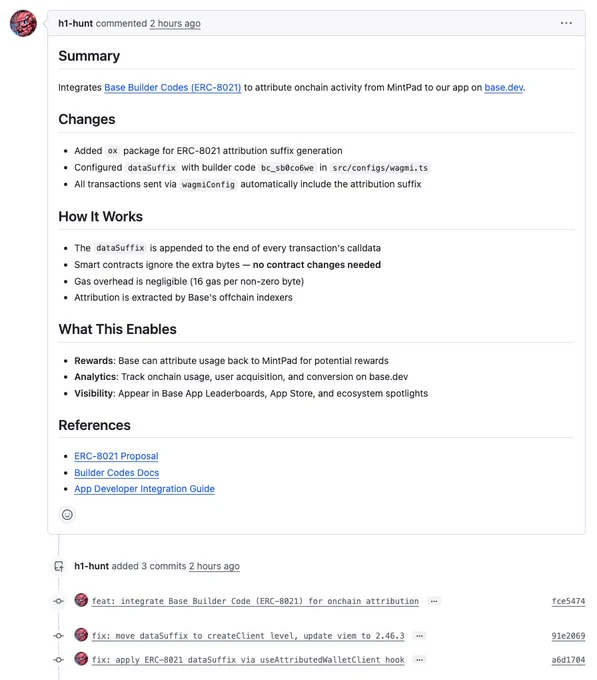Click h1-hunt's large profile avatar
The image size is (597, 680).
[23, 23]
